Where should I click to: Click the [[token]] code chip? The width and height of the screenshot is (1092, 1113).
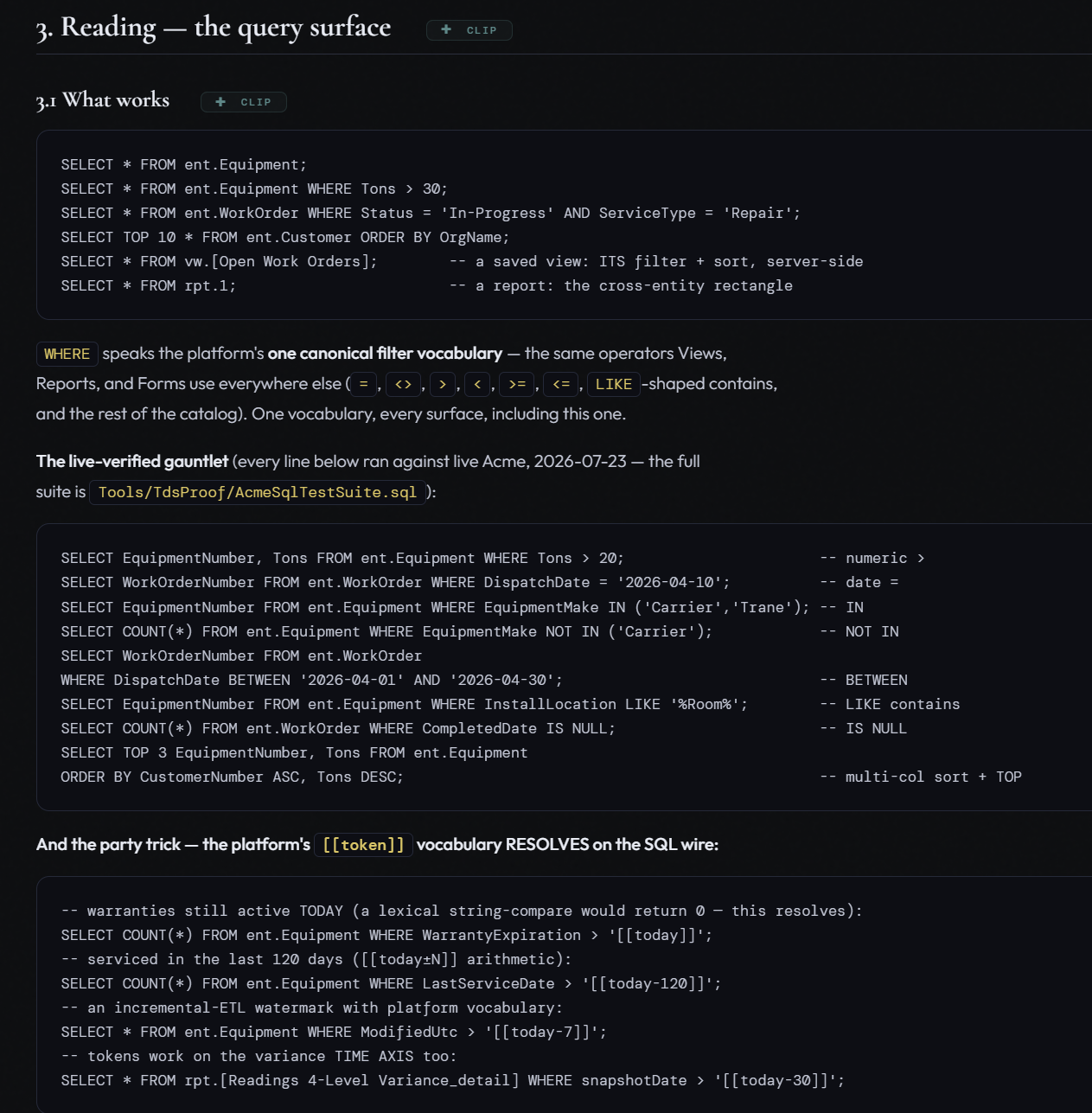363,845
